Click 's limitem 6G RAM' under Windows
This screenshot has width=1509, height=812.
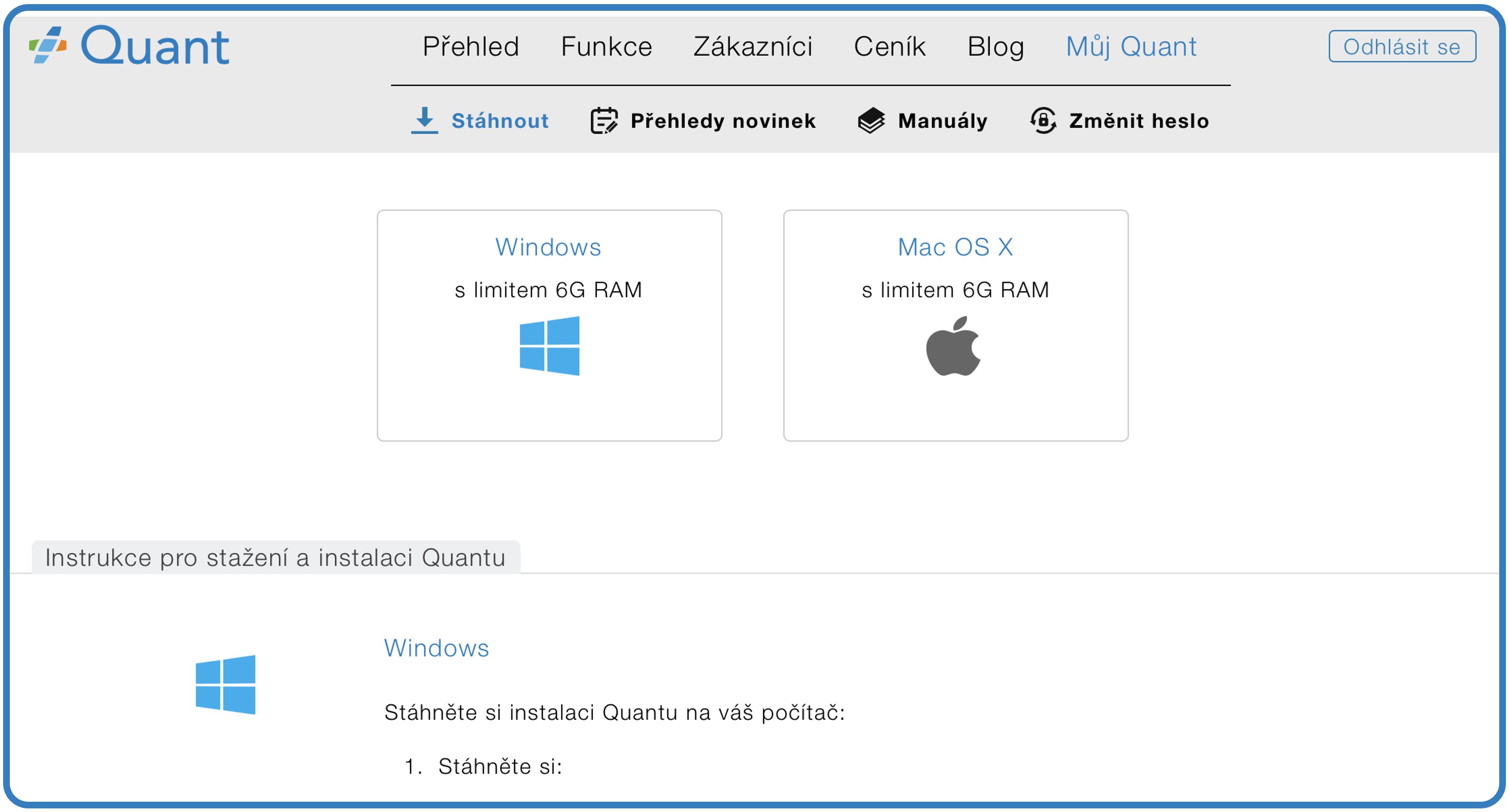click(x=548, y=290)
